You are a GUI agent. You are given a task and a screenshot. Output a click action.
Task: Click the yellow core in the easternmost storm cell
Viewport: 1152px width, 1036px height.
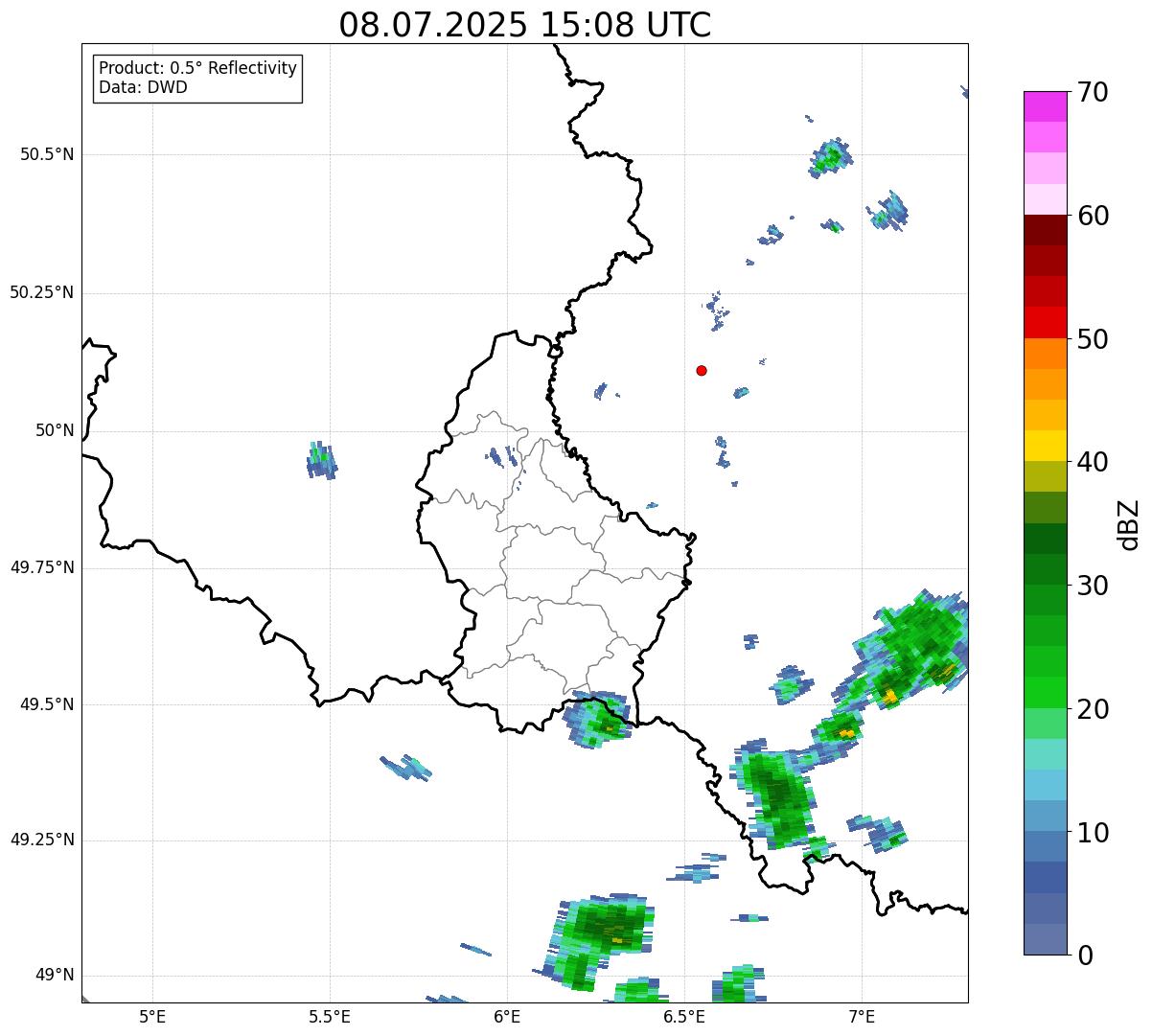890,697
